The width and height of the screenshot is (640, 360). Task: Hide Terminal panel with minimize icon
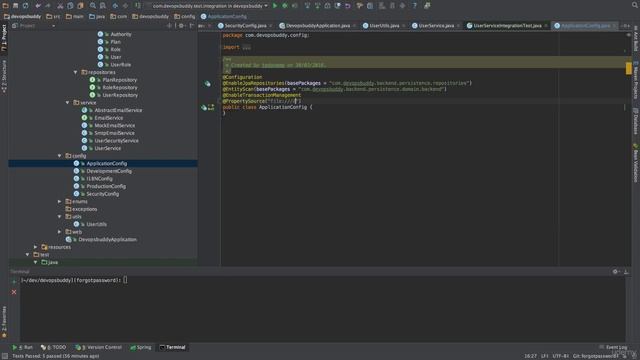(x=626, y=271)
